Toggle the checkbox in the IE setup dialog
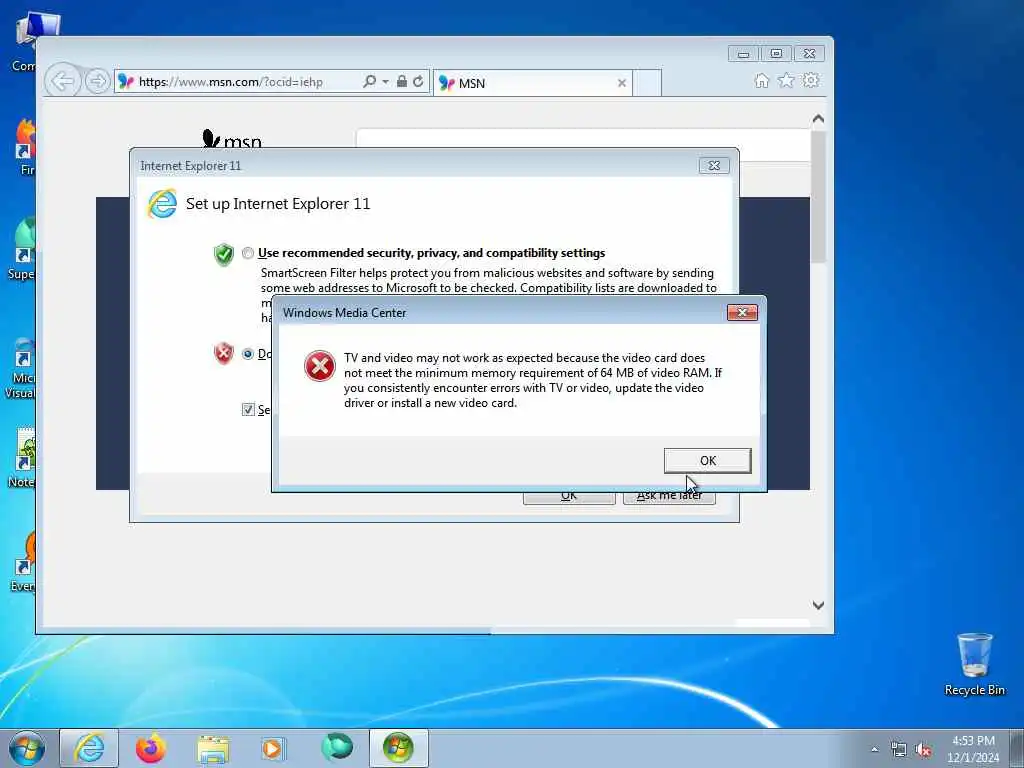The width and height of the screenshot is (1024, 768). tap(248, 409)
